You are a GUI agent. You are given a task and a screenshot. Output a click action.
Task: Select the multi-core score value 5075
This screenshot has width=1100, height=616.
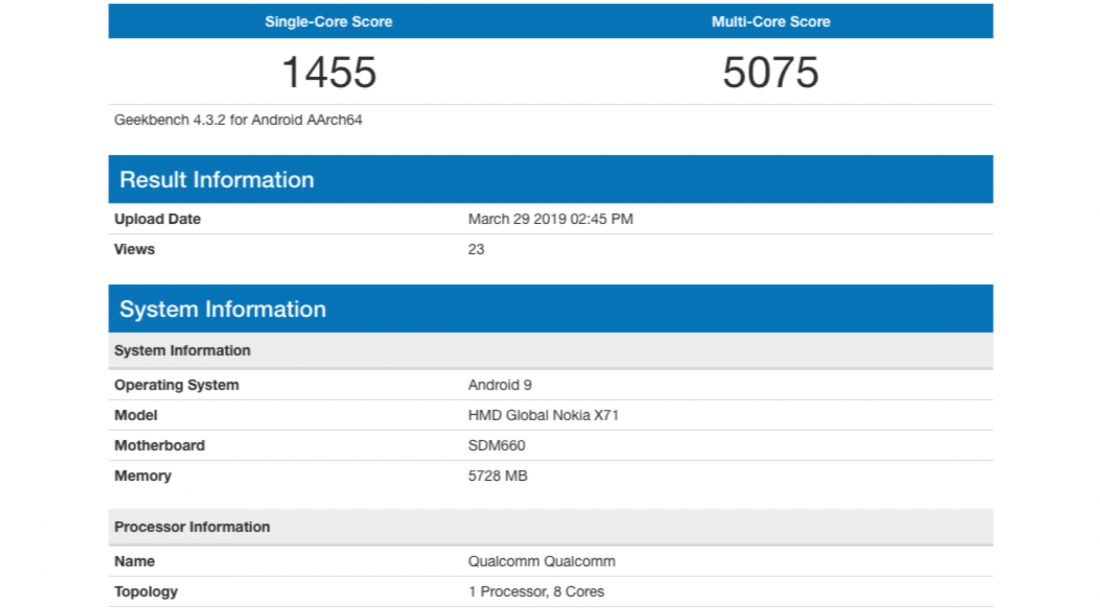(x=770, y=73)
